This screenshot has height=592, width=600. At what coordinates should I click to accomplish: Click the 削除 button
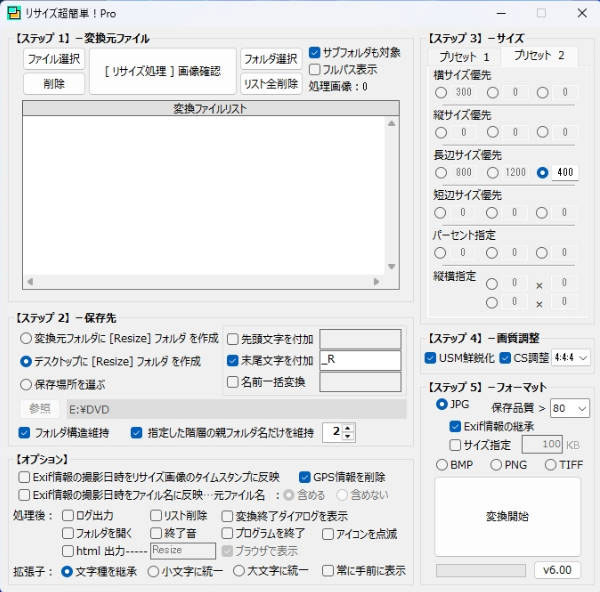pyautogui.click(x=54, y=84)
